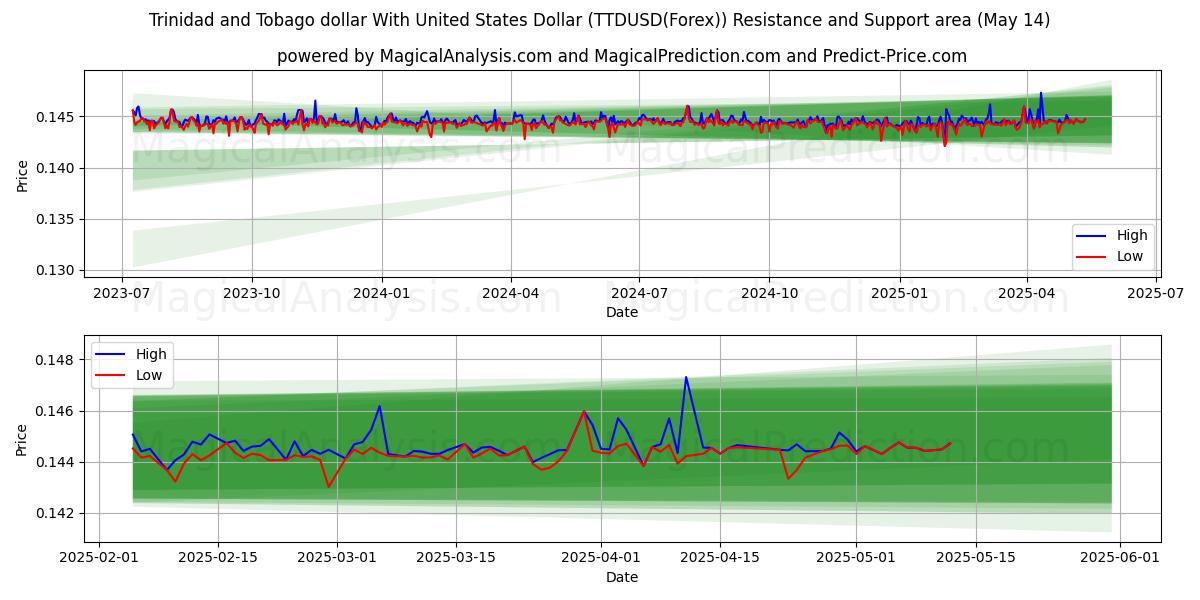Image resolution: width=1200 pixels, height=600 pixels.
Task: Click the 2025-06-01 date tick label
Action: [1120, 558]
